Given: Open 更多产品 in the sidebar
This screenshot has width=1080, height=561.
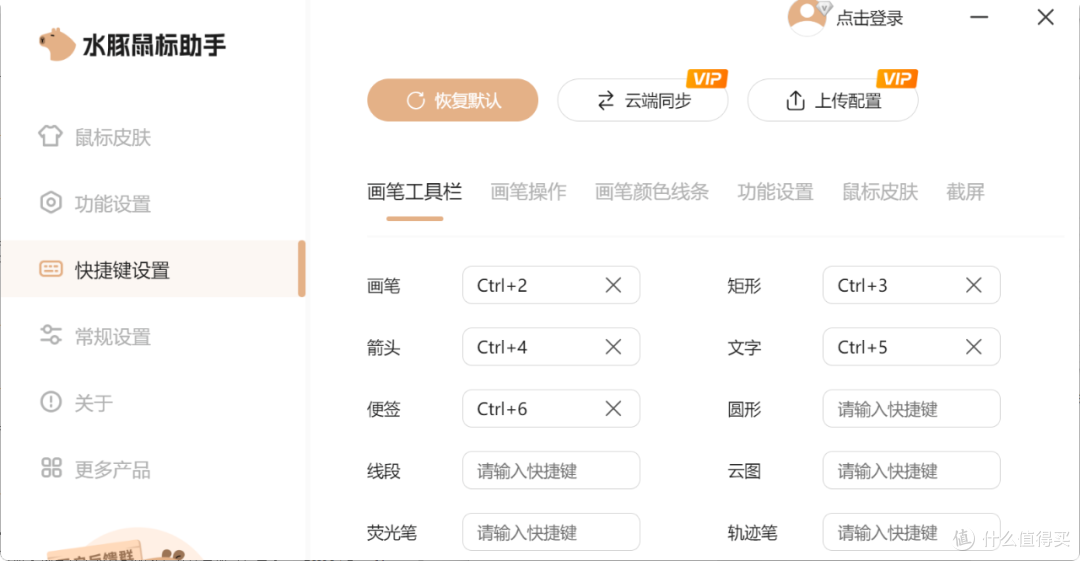Looking at the screenshot, I should (x=95, y=469).
